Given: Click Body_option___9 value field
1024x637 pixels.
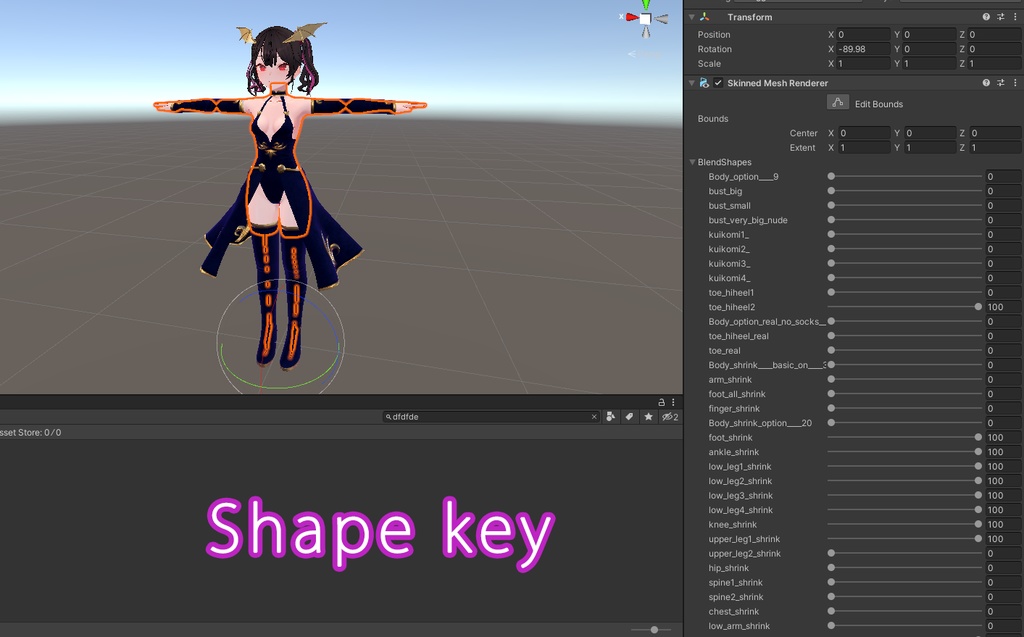Looking at the screenshot, I should (1004, 176).
